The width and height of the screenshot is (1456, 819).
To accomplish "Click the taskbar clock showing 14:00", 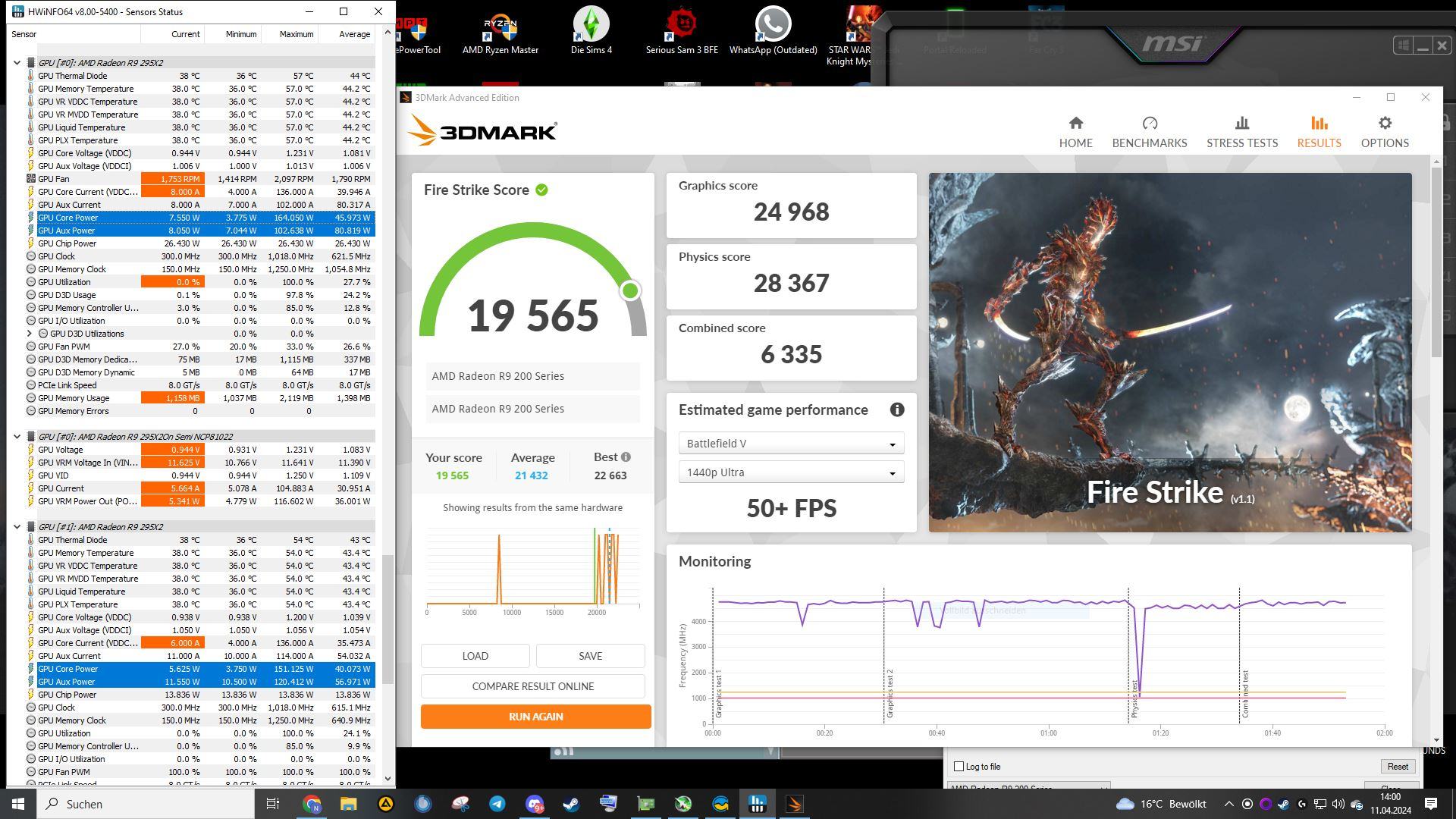I will 1390,804.
